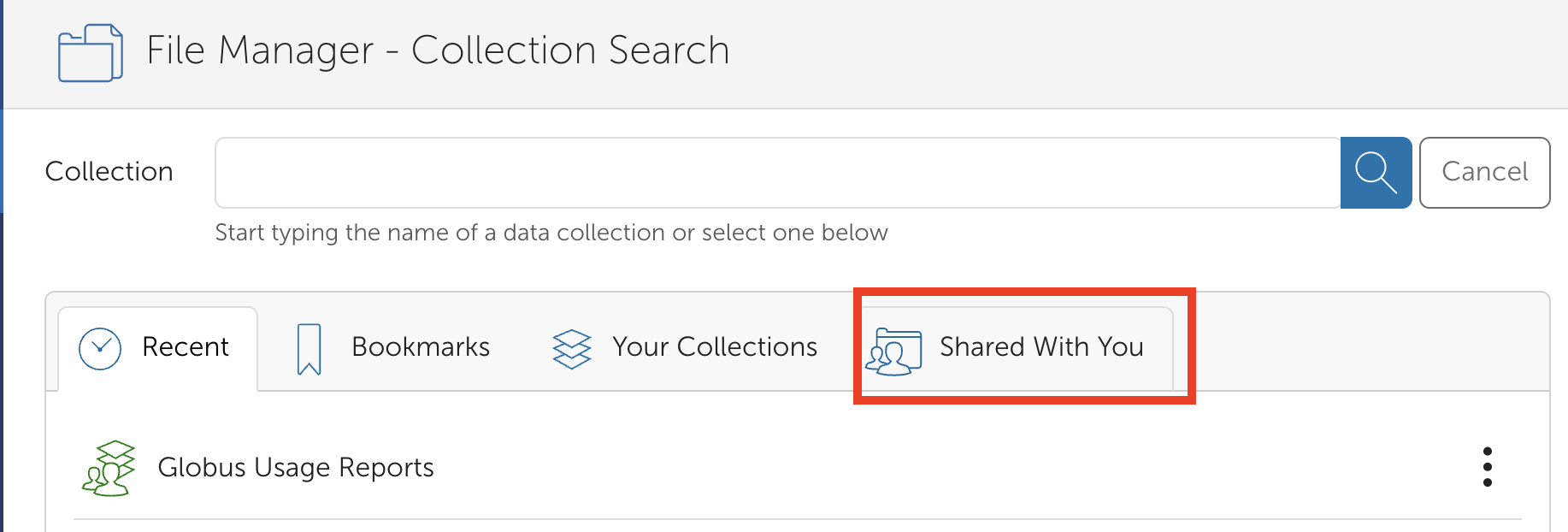Click the vertical ellipsis icon for Globus Usage Reports
This screenshot has height=532, width=1568.
point(1489,467)
